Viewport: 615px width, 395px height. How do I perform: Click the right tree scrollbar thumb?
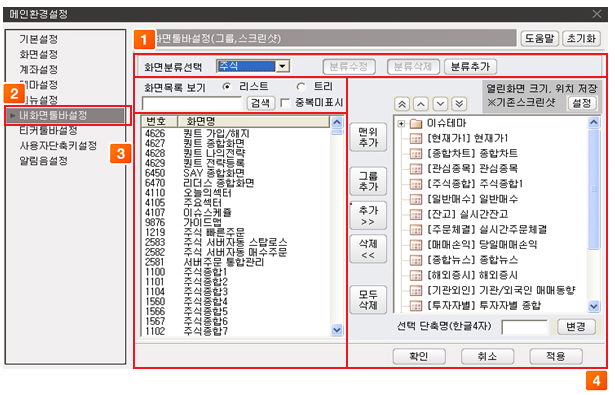pyautogui.click(x=594, y=189)
